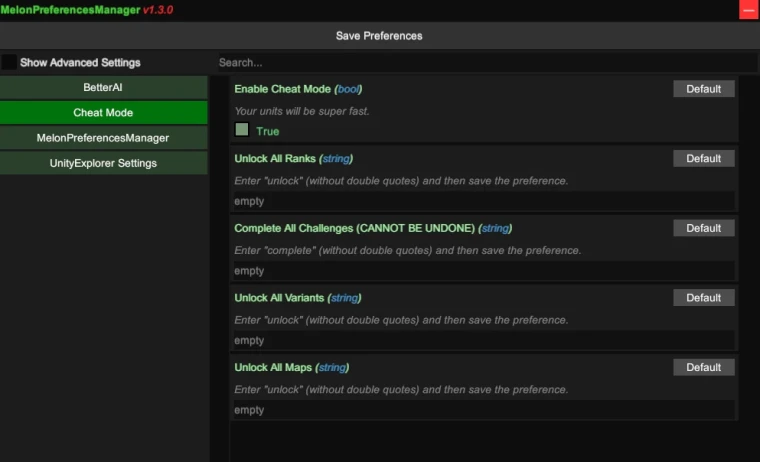Image resolution: width=760 pixels, height=462 pixels.
Task: Reset Unlock All Ranks to Default
Action: click(x=703, y=158)
